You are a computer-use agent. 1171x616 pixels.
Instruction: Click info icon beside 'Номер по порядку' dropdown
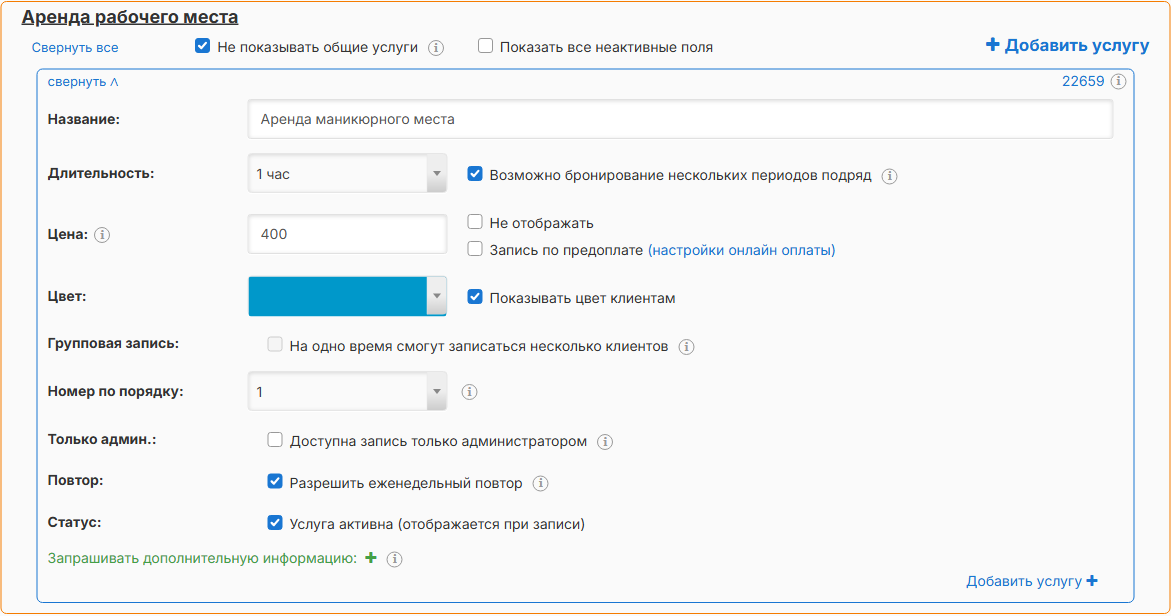click(469, 392)
